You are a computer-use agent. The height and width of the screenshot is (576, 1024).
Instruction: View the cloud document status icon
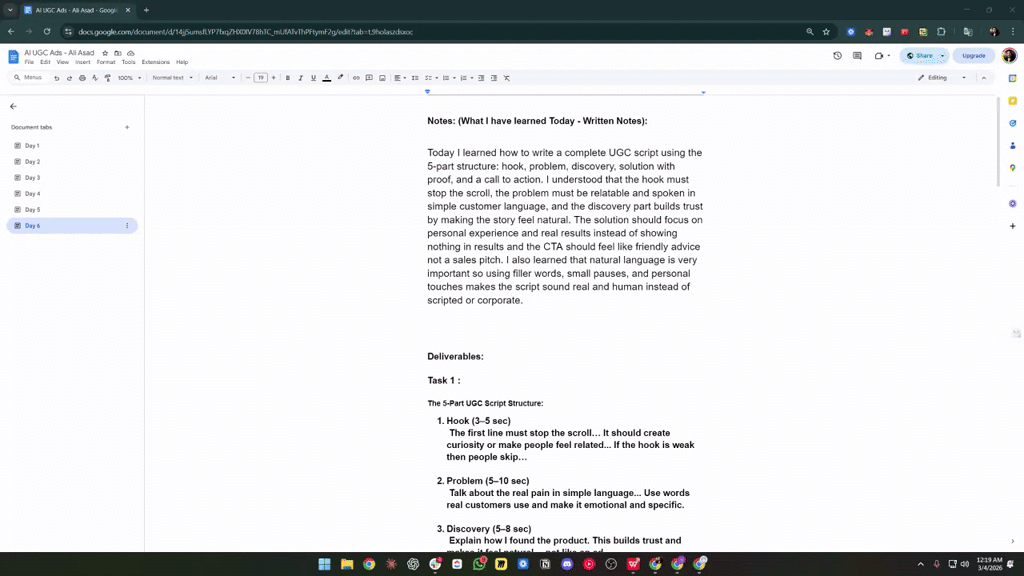click(x=131, y=53)
